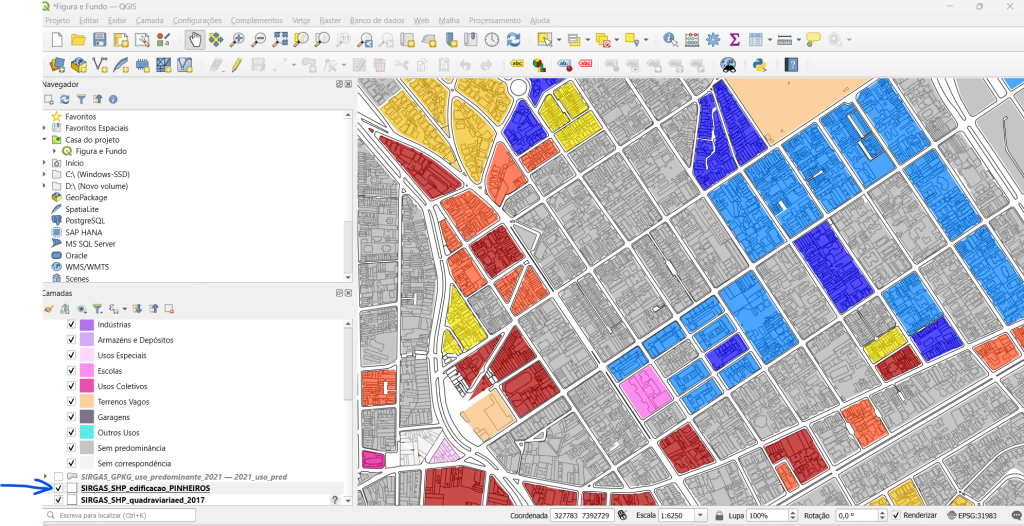Refresh the map canvas

(514, 39)
